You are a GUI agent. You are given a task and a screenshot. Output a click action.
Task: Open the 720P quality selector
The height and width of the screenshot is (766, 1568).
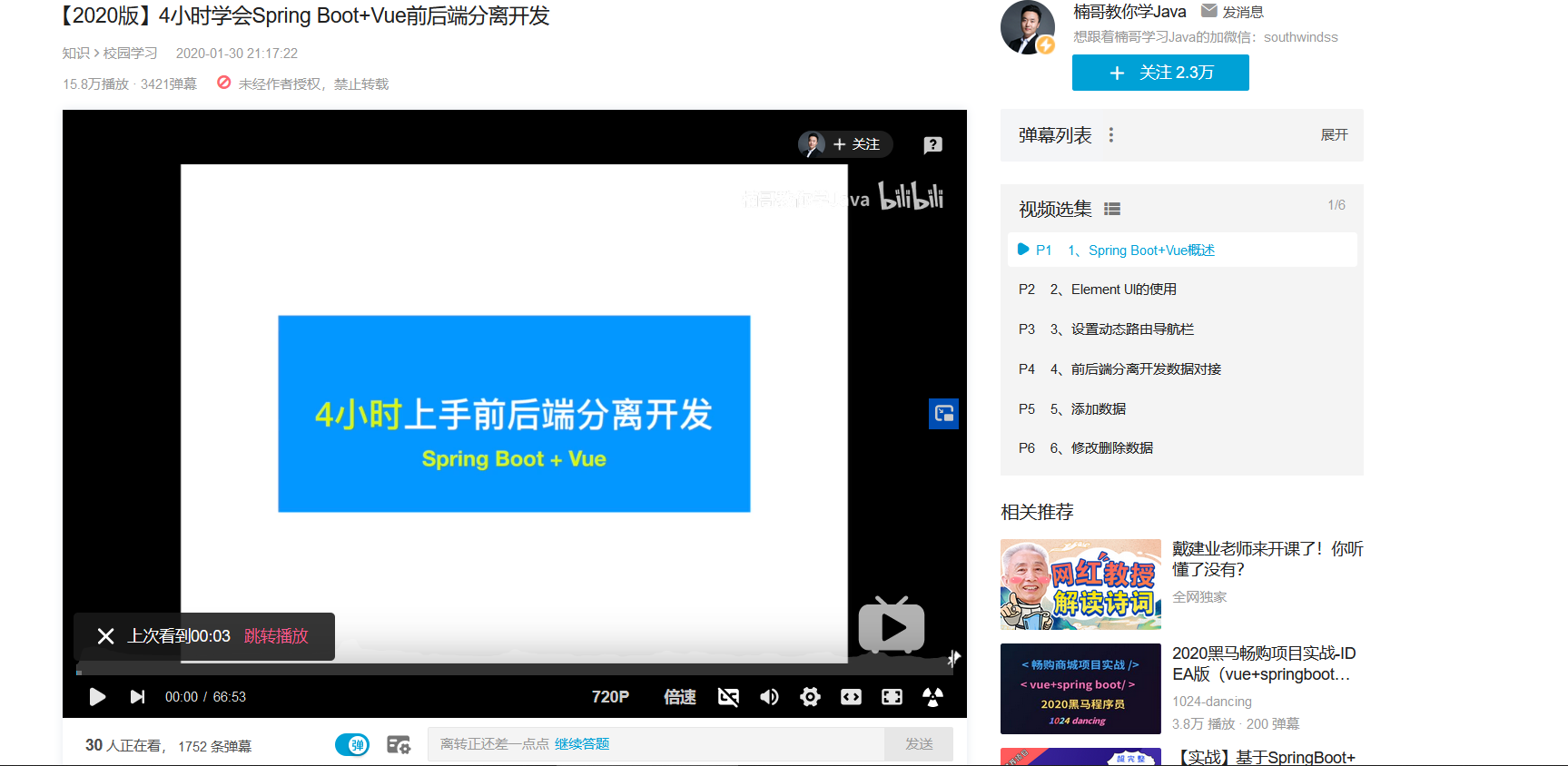[x=610, y=696]
